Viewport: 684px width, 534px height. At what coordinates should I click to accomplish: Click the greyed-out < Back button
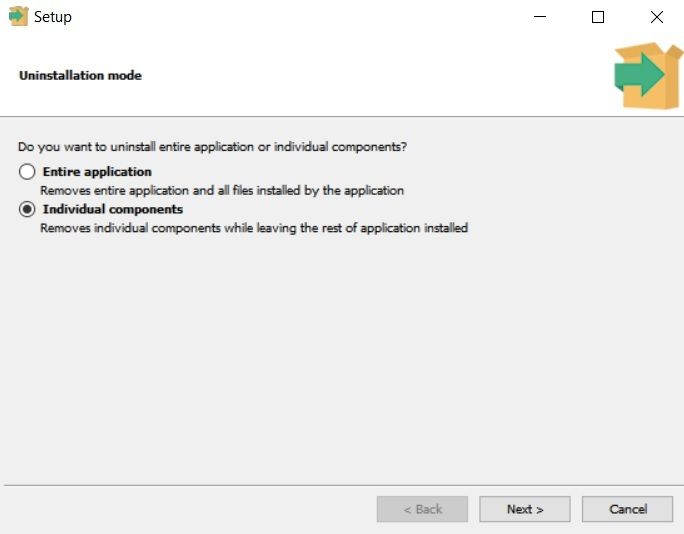422,509
